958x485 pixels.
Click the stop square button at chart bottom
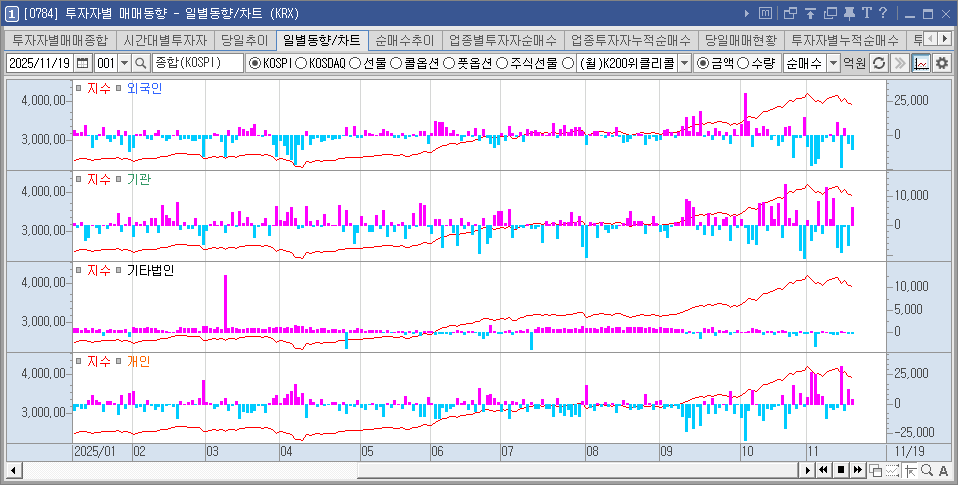(841, 470)
